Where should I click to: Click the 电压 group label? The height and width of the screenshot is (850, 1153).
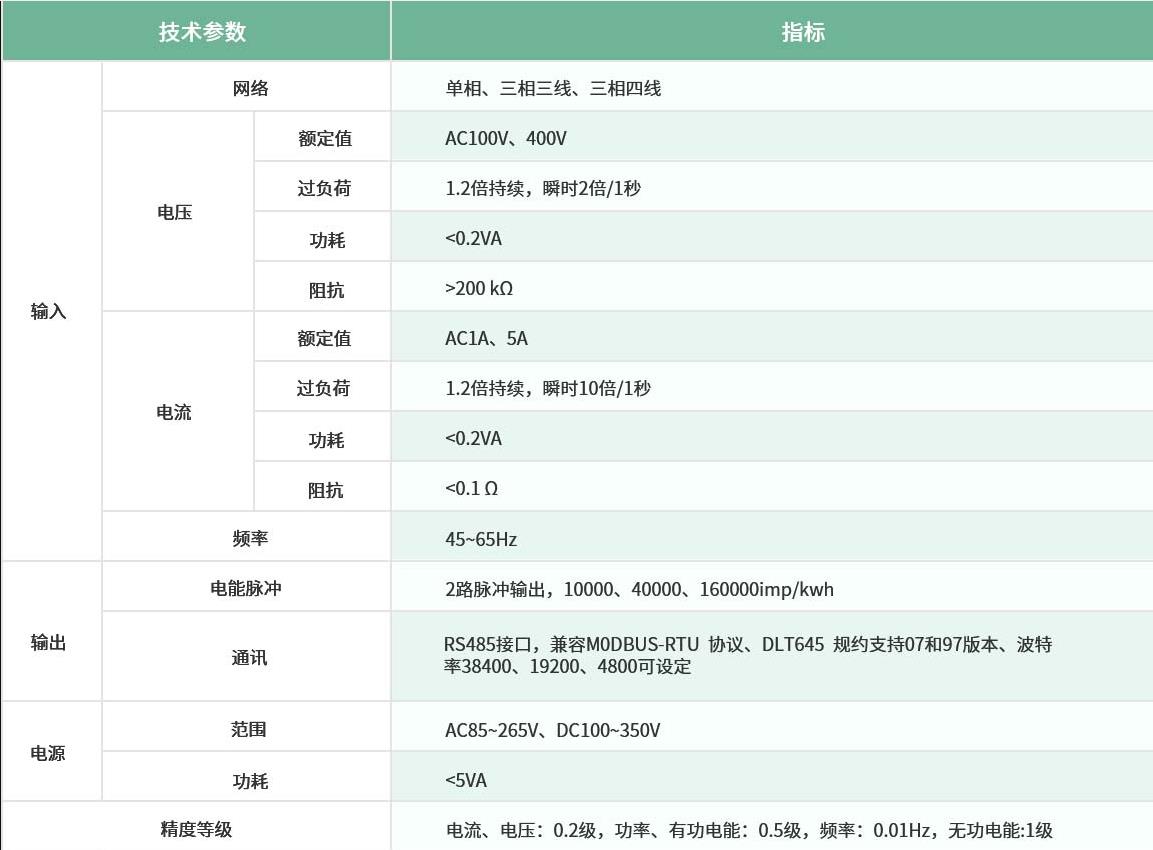point(177,212)
